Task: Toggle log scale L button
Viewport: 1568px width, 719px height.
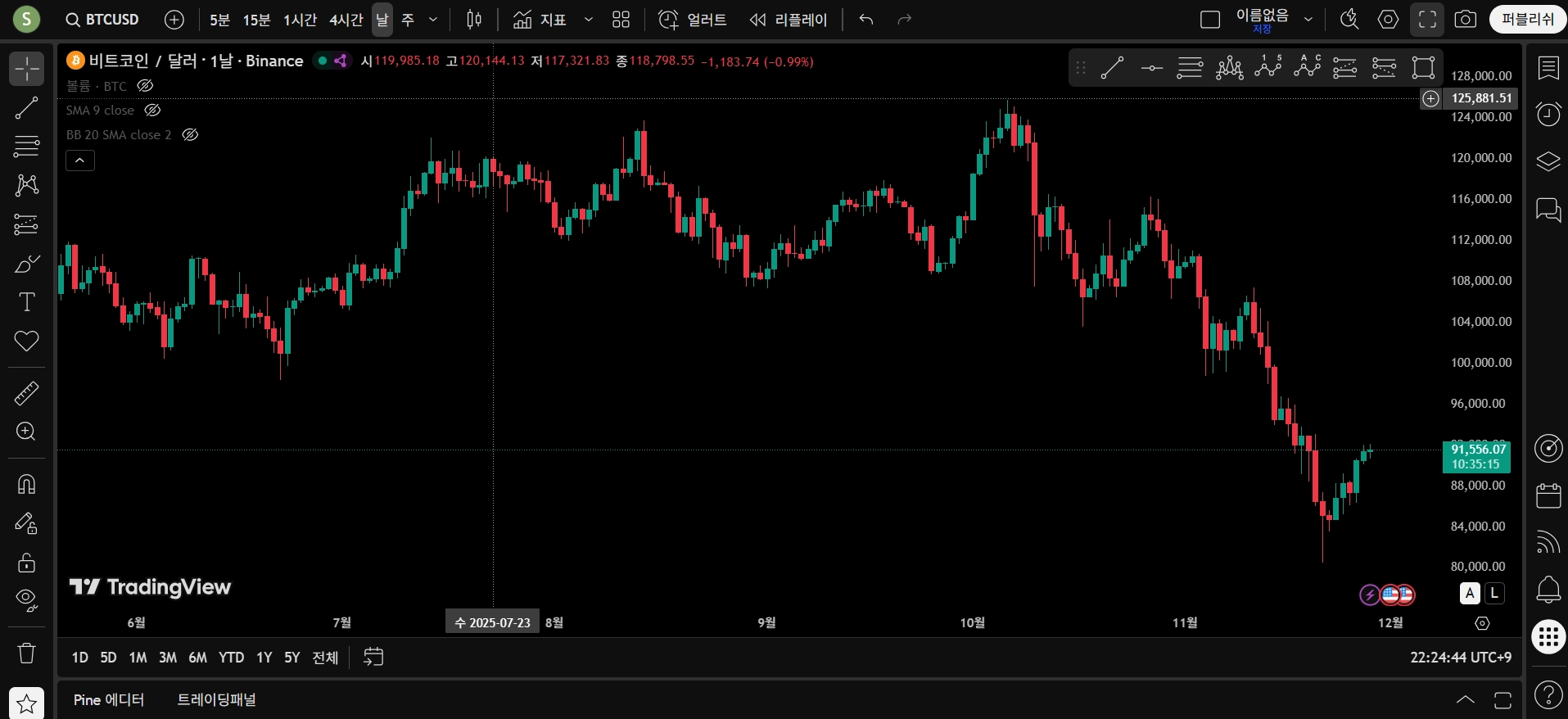Action: coord(1494,594)
